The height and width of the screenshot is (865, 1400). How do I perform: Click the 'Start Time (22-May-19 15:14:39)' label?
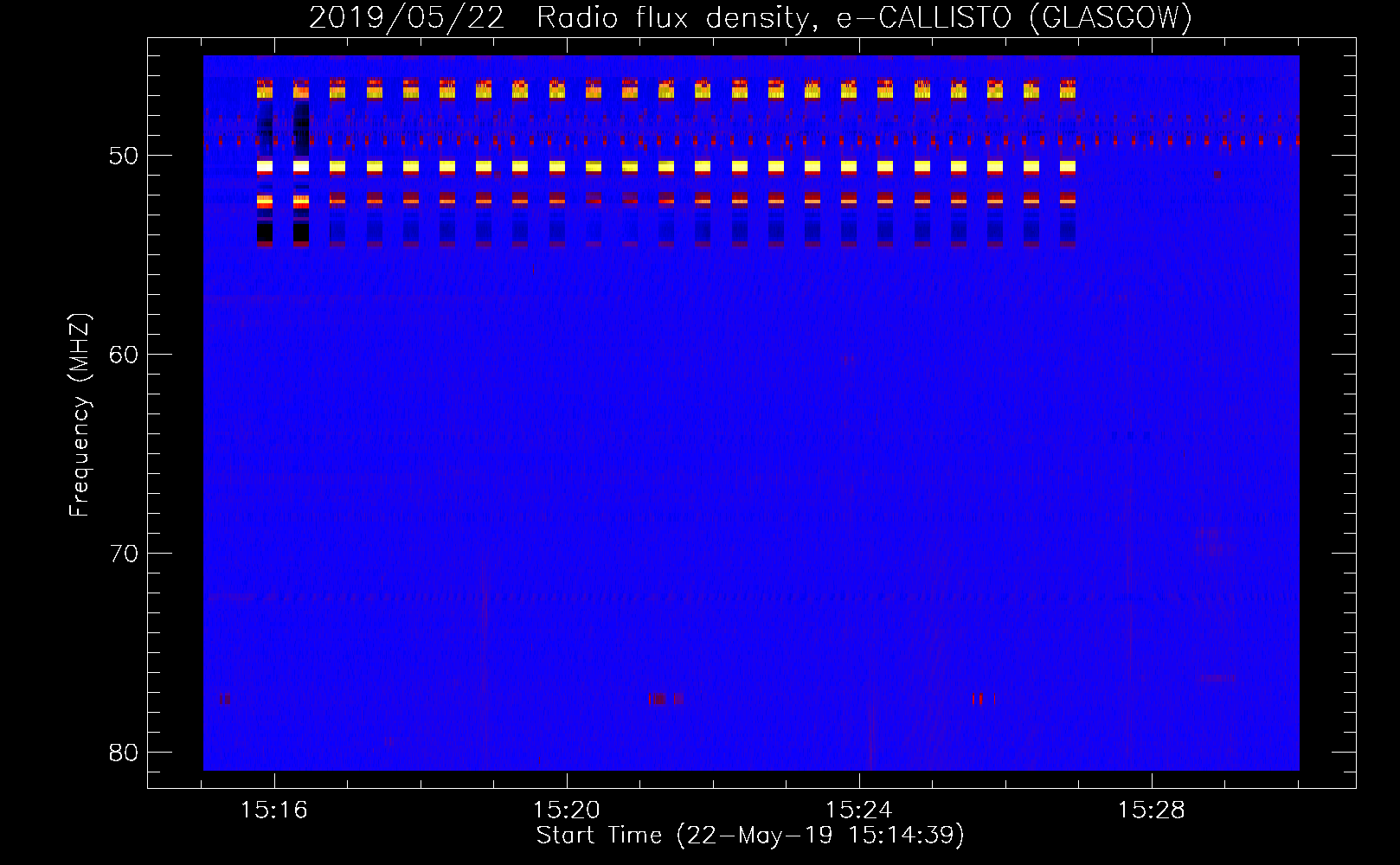point(750,836)
